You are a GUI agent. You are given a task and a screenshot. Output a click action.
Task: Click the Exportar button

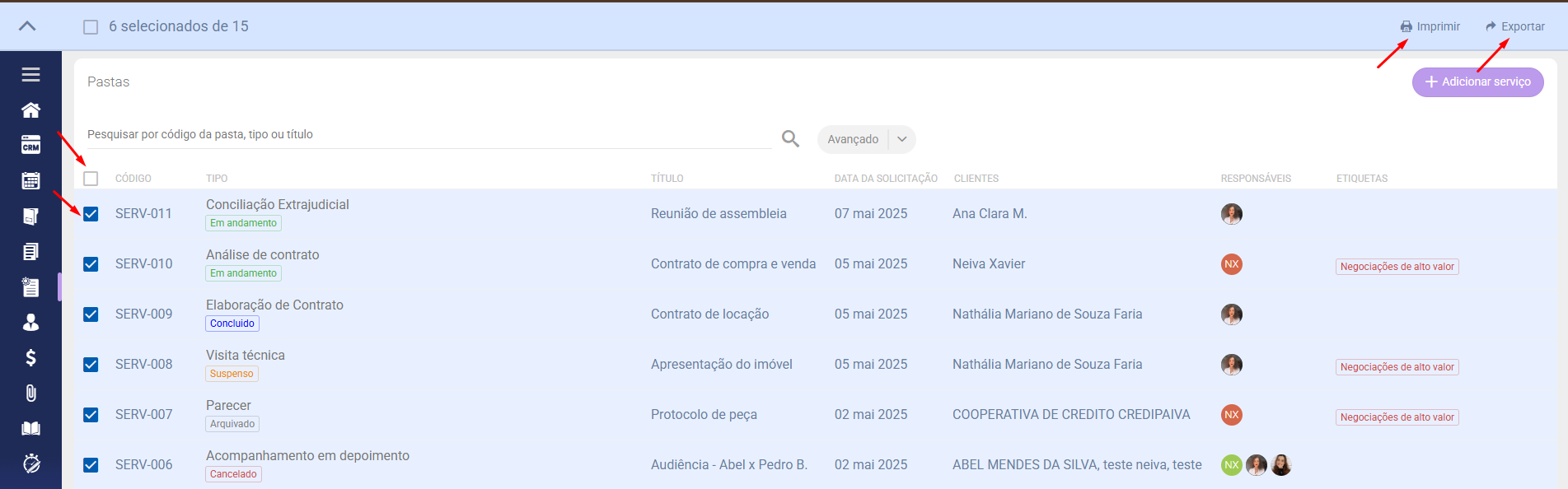tap(1514, 26)
